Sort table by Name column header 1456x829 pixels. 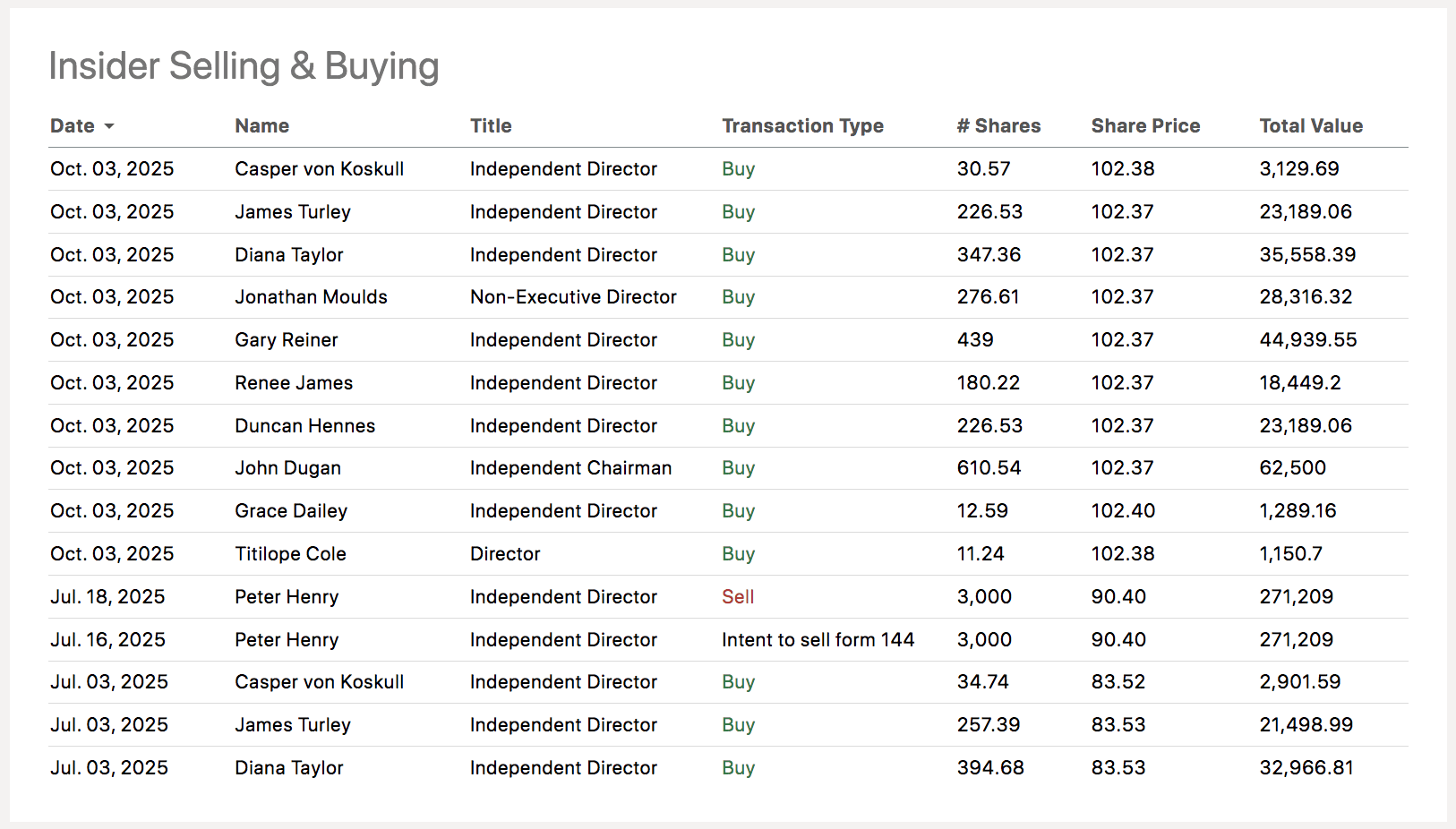pos(261,126)
